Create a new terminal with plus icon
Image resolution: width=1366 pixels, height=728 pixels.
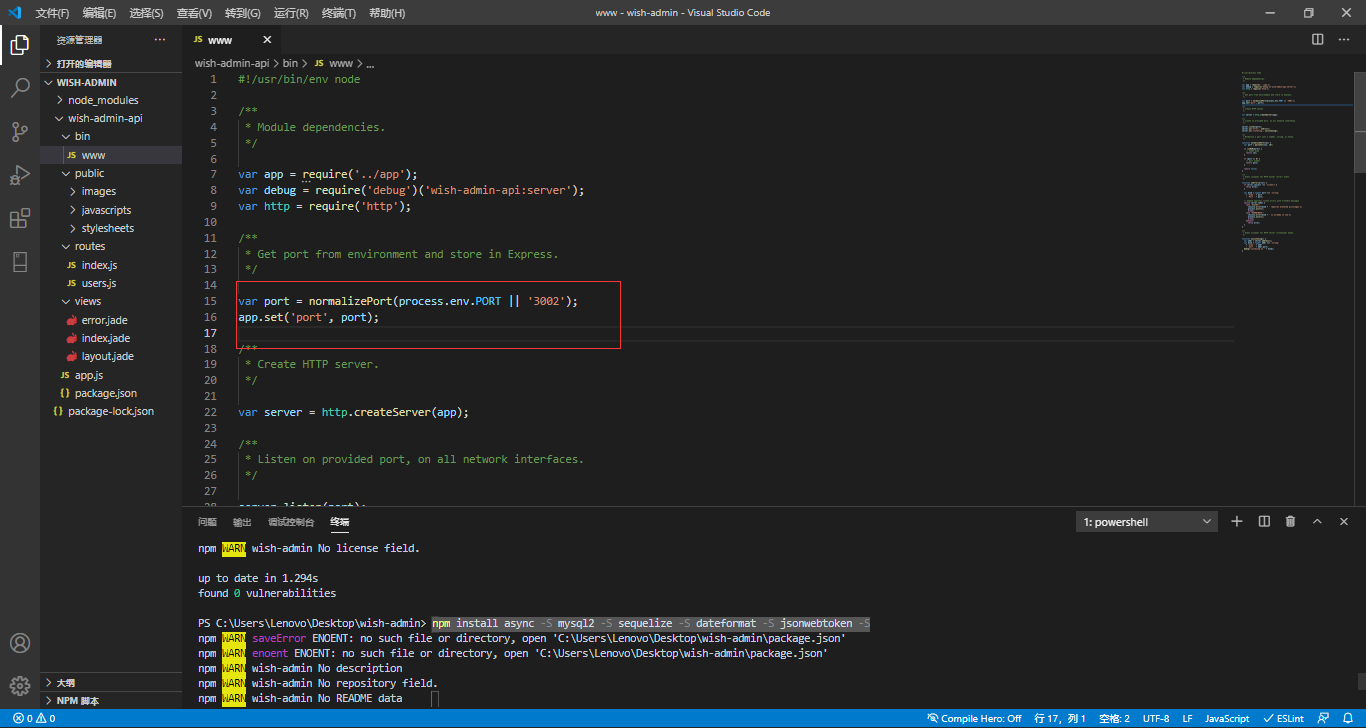[x=1237, y=521]
